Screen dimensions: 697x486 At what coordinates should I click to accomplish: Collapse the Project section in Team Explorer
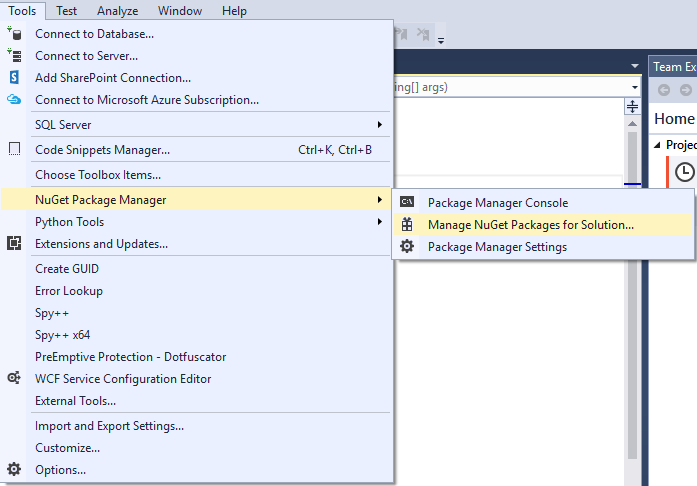point(657,145)
